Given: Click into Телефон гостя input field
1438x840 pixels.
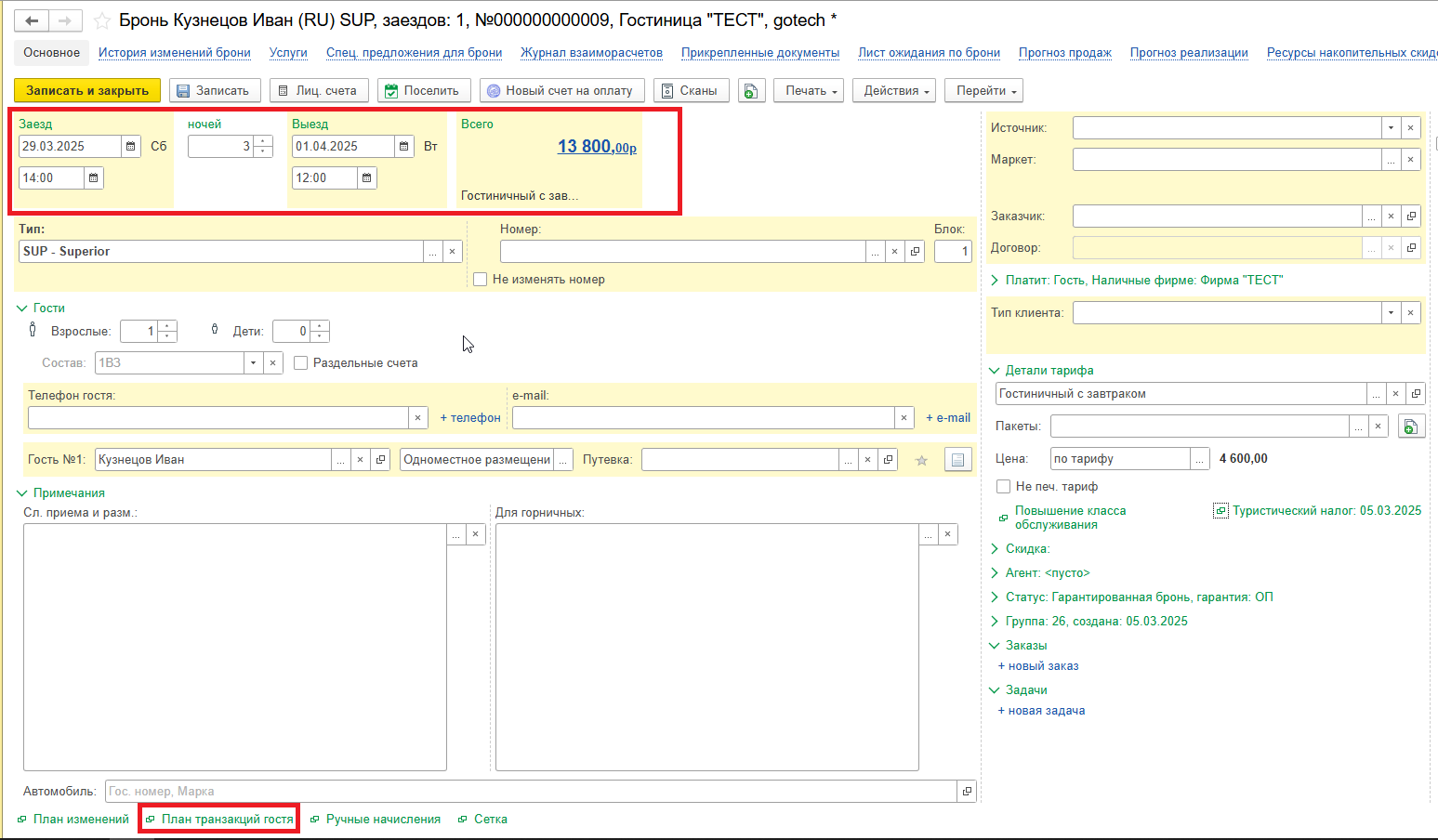Looking at the screenshot, I should click(x=218, y=417).
